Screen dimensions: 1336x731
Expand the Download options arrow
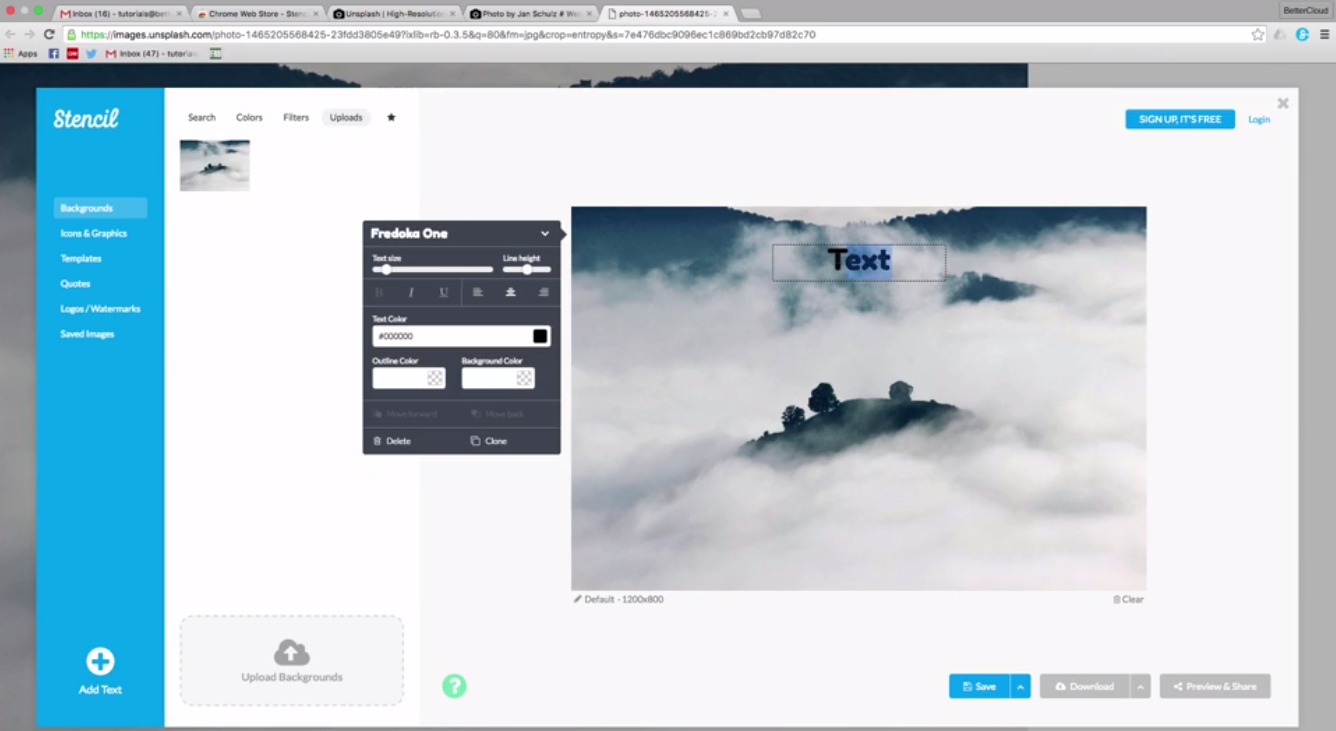point(1141,686)
